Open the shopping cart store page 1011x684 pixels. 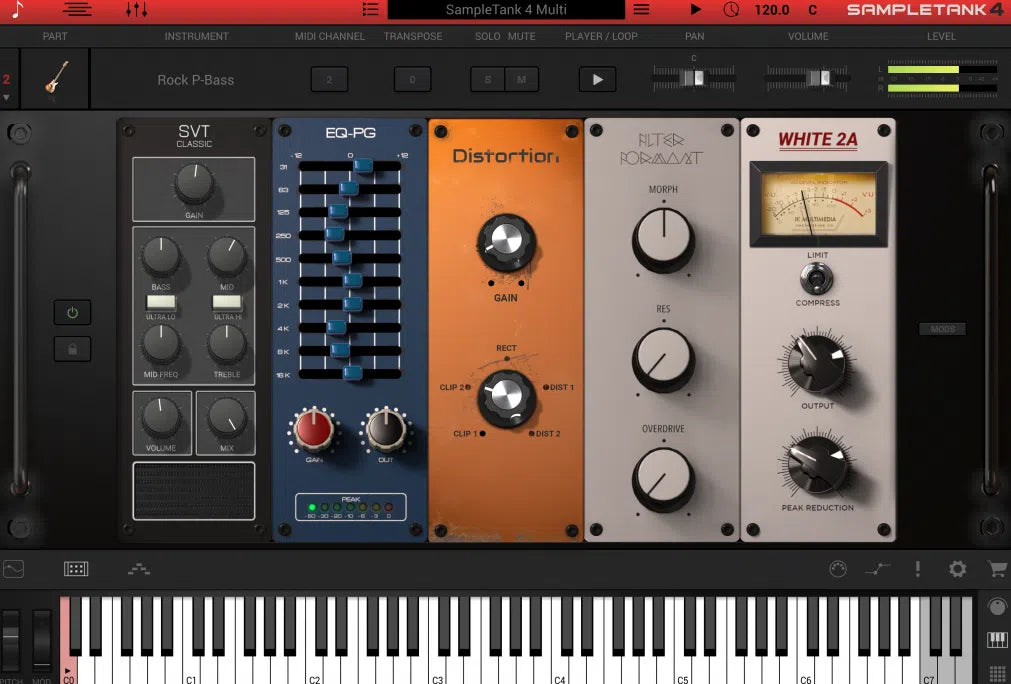996,568
